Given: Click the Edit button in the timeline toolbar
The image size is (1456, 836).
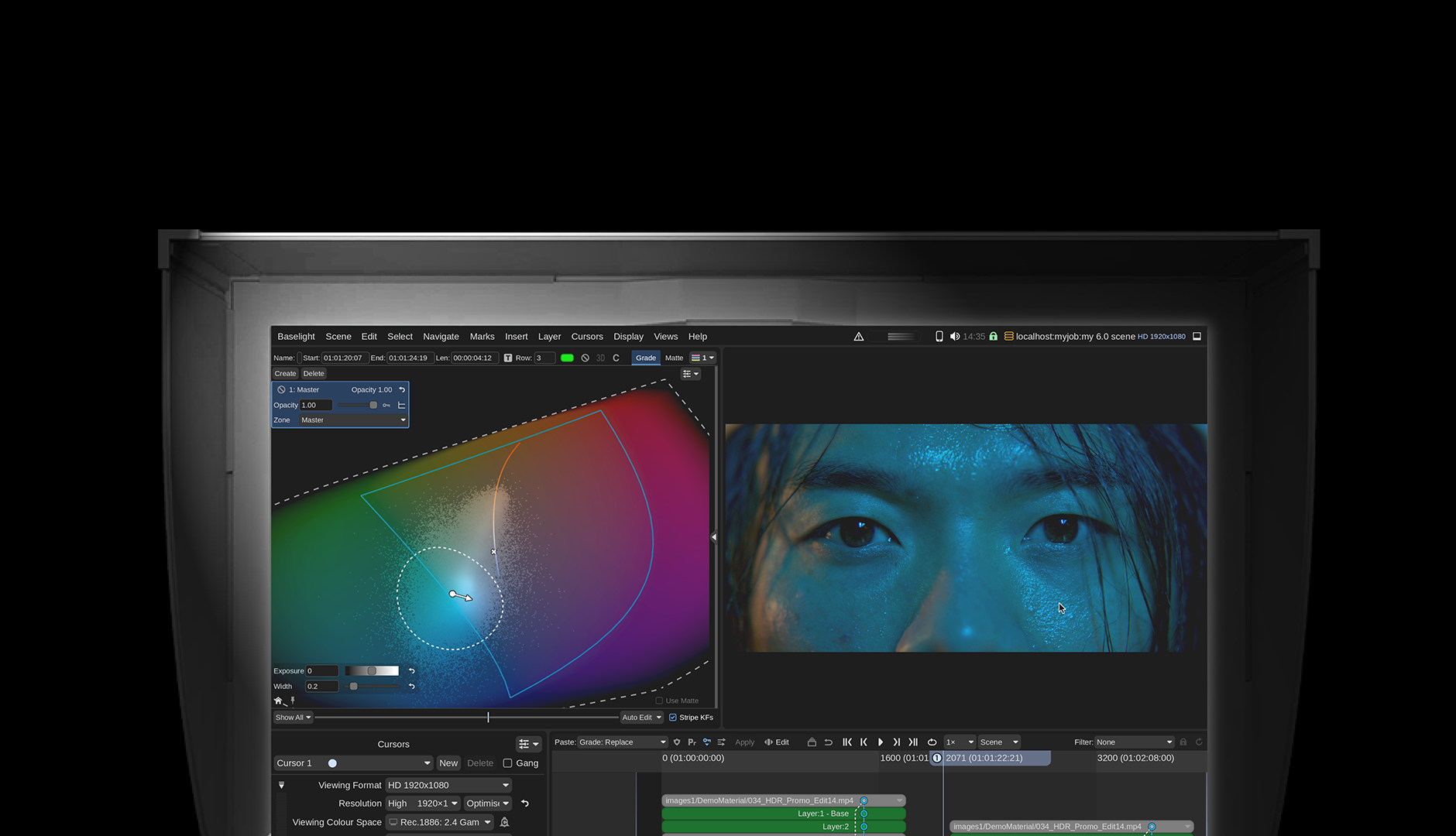Looking at the screenshot, I should [x=777, y=742].
